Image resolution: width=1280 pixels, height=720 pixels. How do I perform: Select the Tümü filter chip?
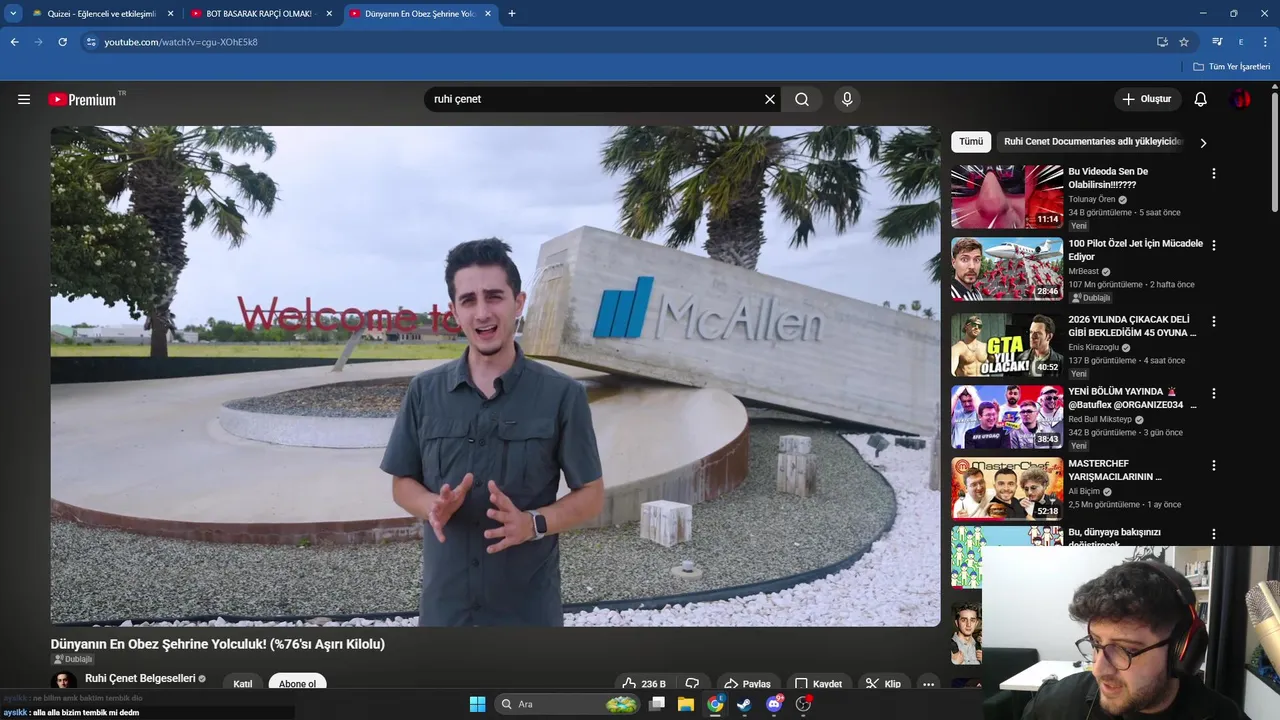point(971,142)
